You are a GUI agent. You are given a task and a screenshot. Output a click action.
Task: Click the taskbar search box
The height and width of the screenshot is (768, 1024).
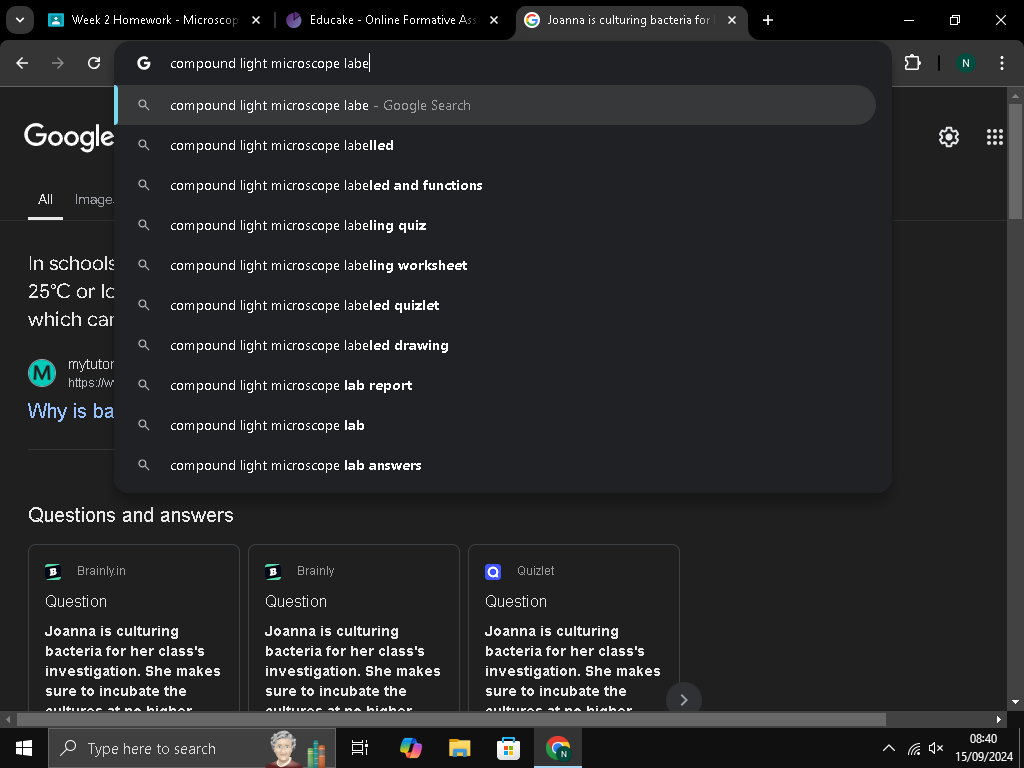coord(192,748)
